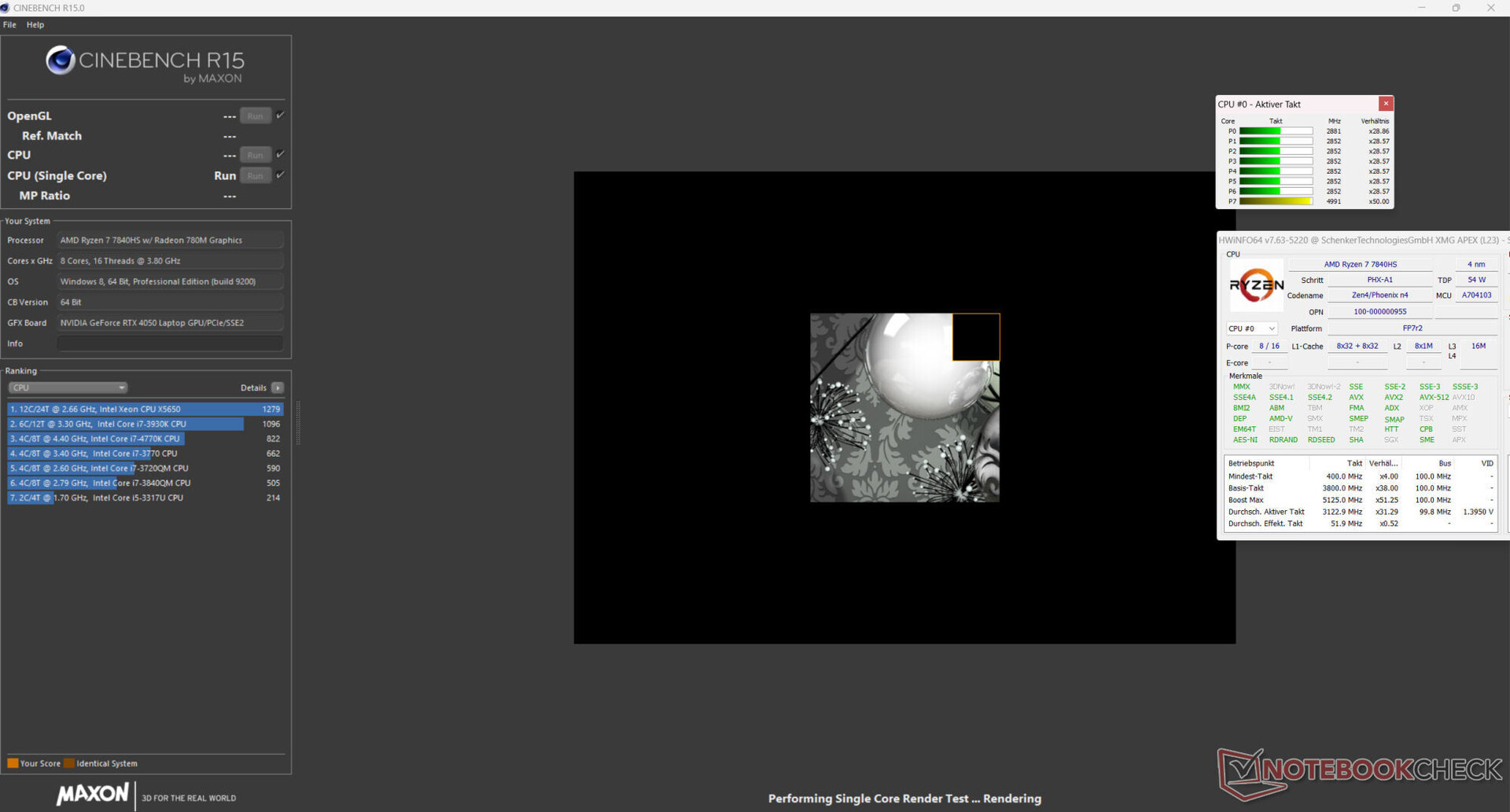This screenshot has height=812, width=1510.
Task: Click the MP Ratio label
Action: click(x=44, y=196)
